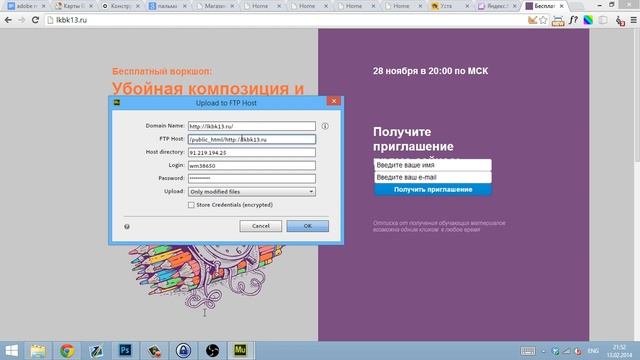Close the Upload to FTP Host dialog
640x360 pixels.
pos(333,101)
